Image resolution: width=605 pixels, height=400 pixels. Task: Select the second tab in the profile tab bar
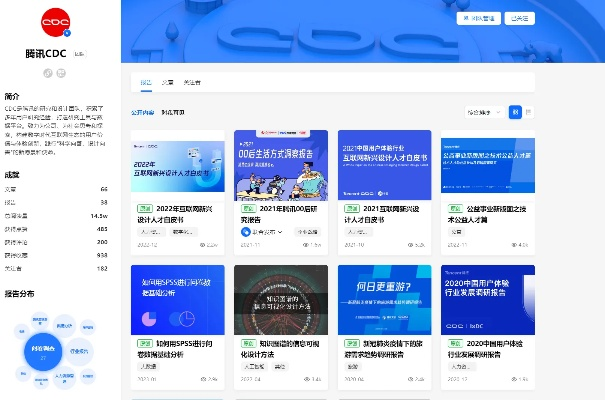tap(167, 82)
